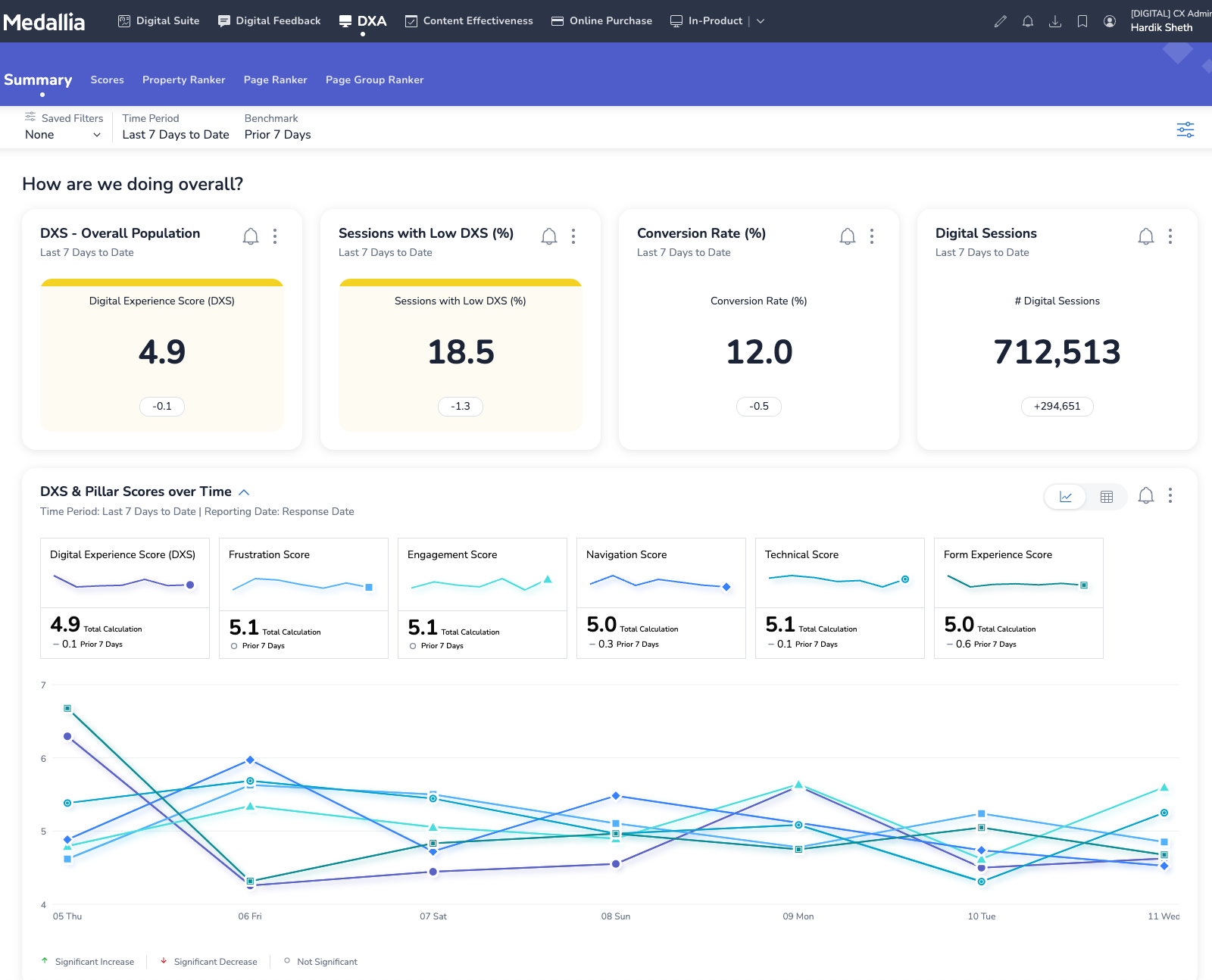1212x980 pixels.
Task: Click the bookmark icon in header
Action: 1082,21
